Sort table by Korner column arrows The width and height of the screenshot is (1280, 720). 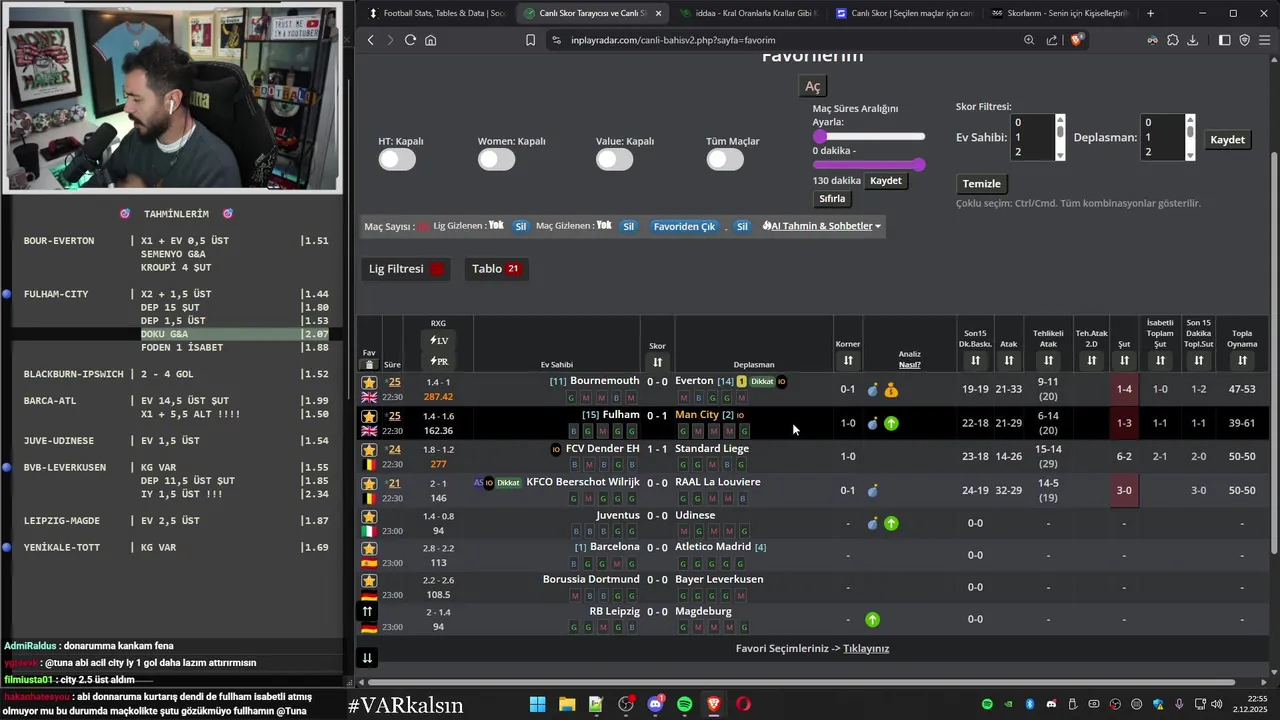[848, 360]
